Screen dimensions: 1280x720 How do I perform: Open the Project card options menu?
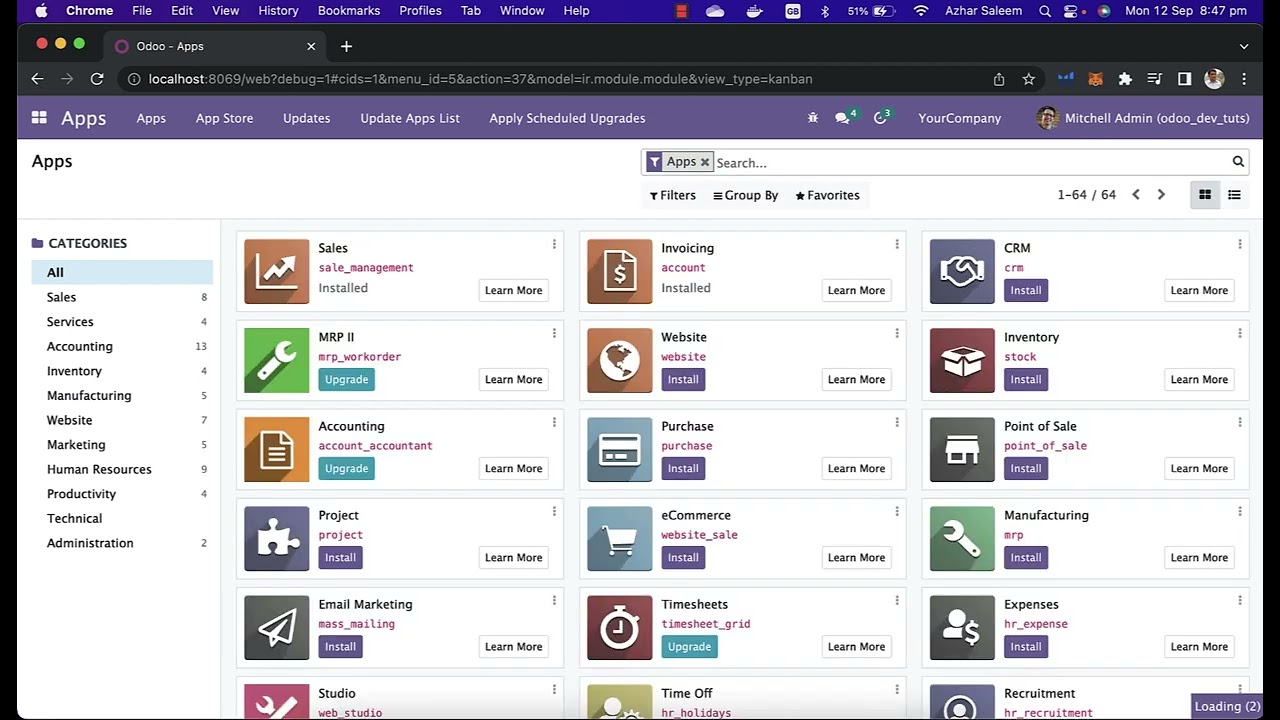click(554, 511)
